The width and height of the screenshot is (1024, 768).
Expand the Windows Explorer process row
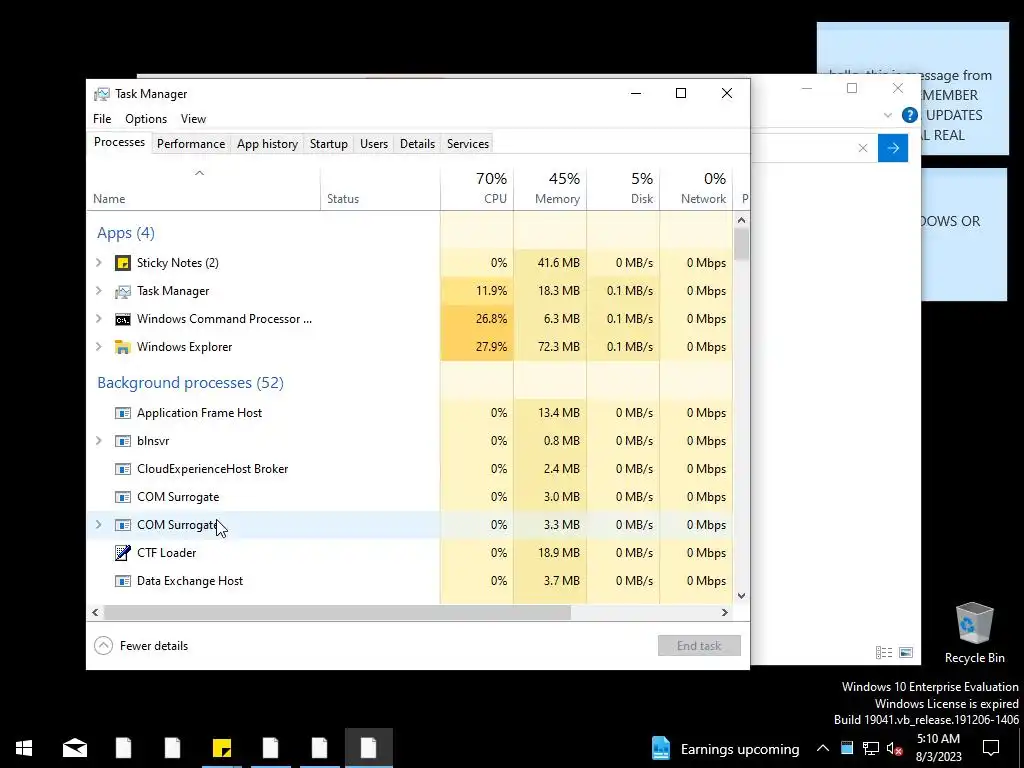(99, 347)
